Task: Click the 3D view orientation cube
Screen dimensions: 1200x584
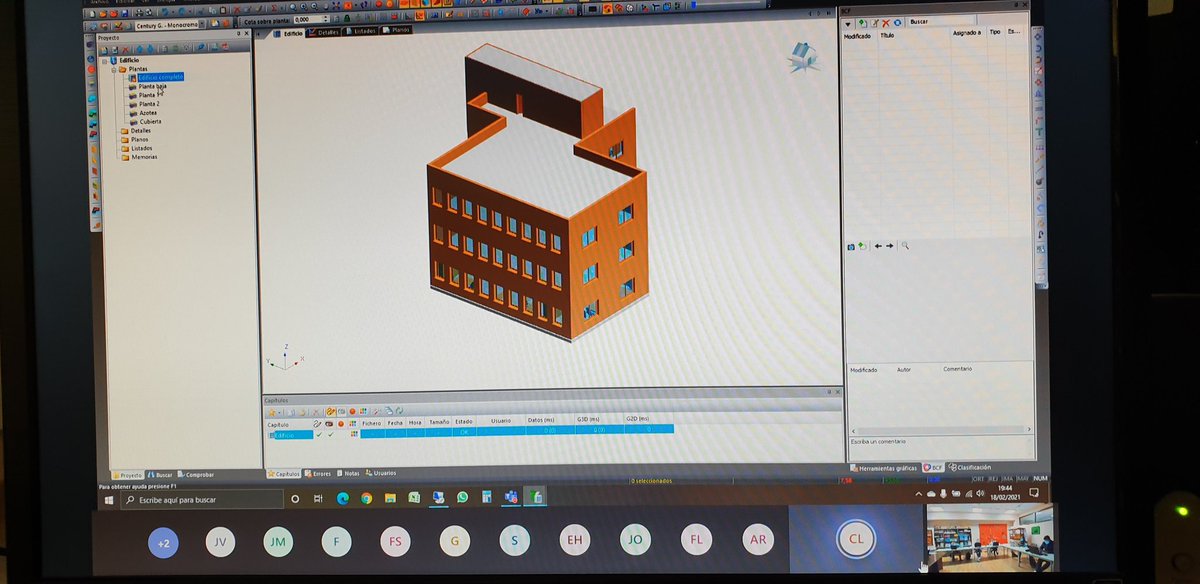Action: pyautogui.click(x=802, y=57)
